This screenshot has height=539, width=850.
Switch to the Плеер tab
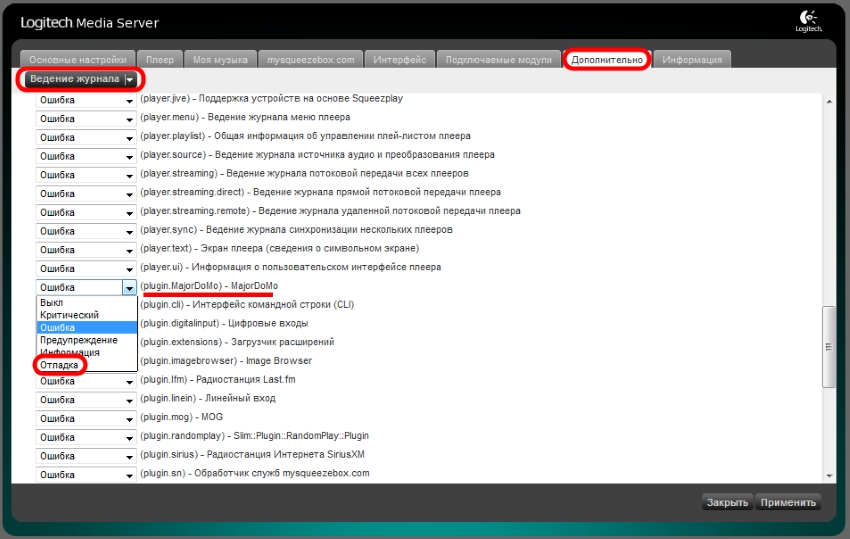coord(160,60)
